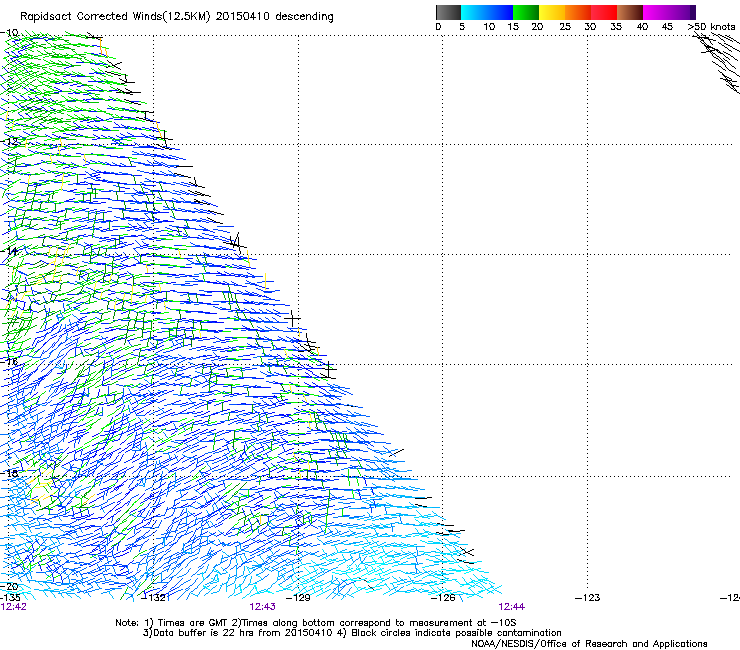740x650 pixels.
Task: Click the '-126' longitude axis label
Action: 443,598
